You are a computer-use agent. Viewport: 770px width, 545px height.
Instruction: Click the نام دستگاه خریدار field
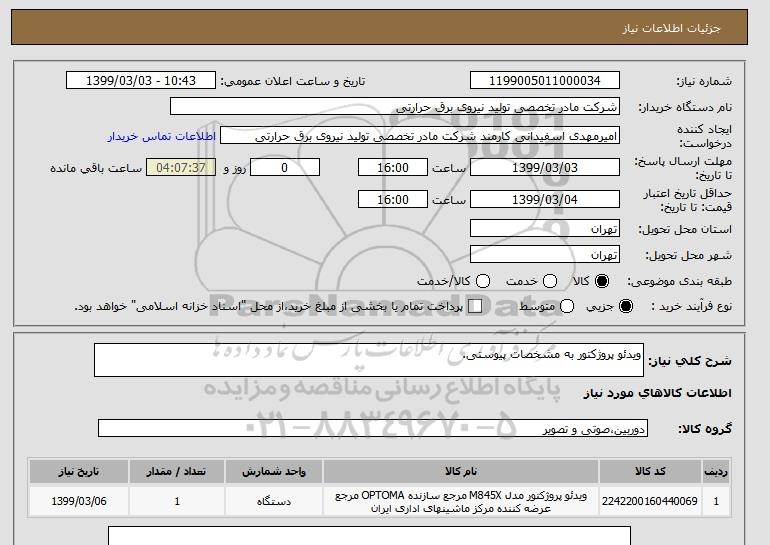(395, 107)
